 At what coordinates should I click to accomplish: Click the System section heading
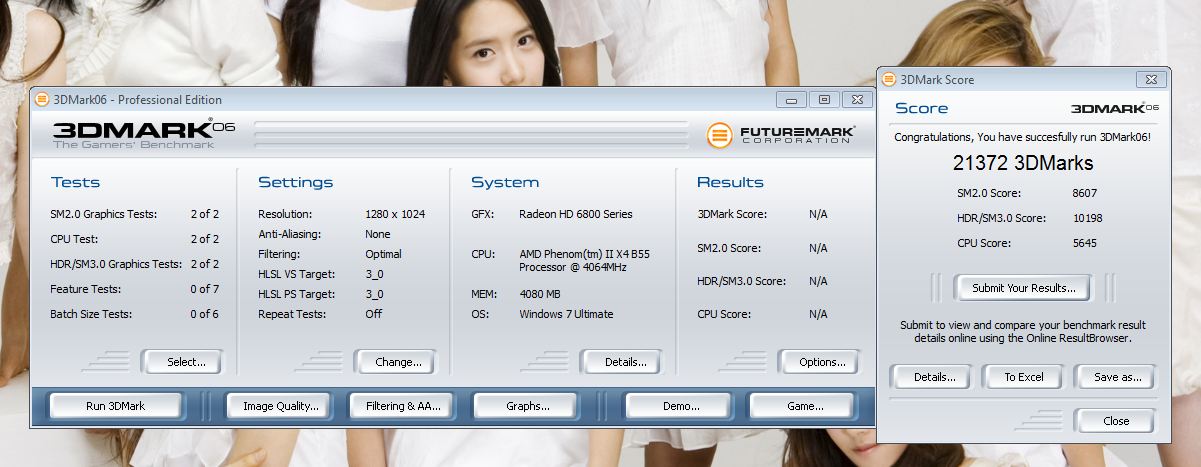[505, 182]
